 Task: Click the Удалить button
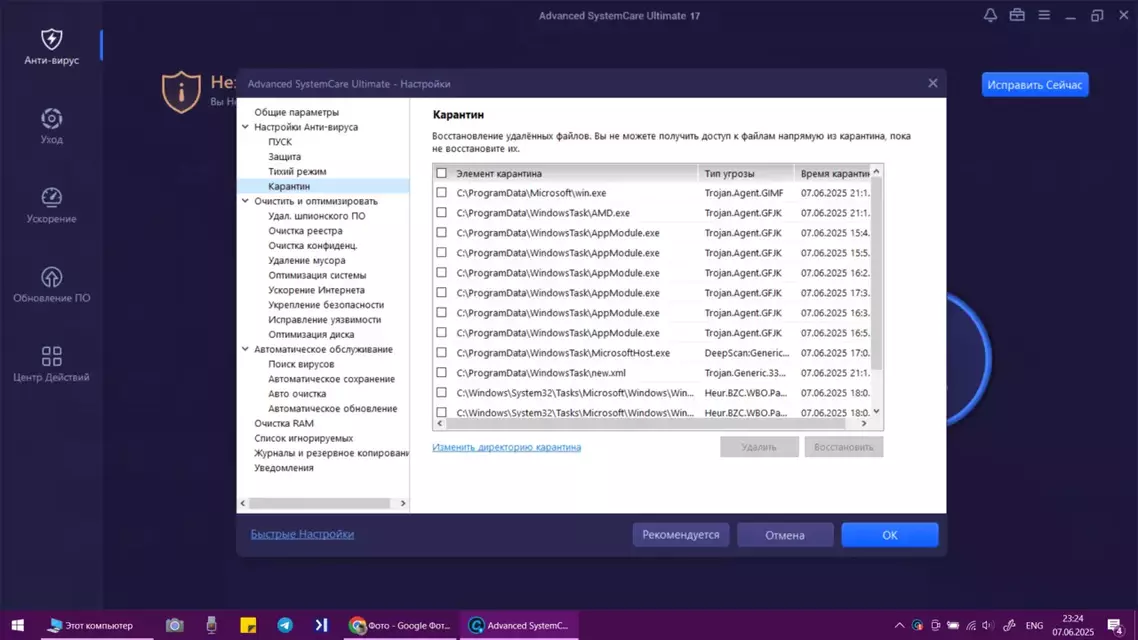[x=759, y=447]
